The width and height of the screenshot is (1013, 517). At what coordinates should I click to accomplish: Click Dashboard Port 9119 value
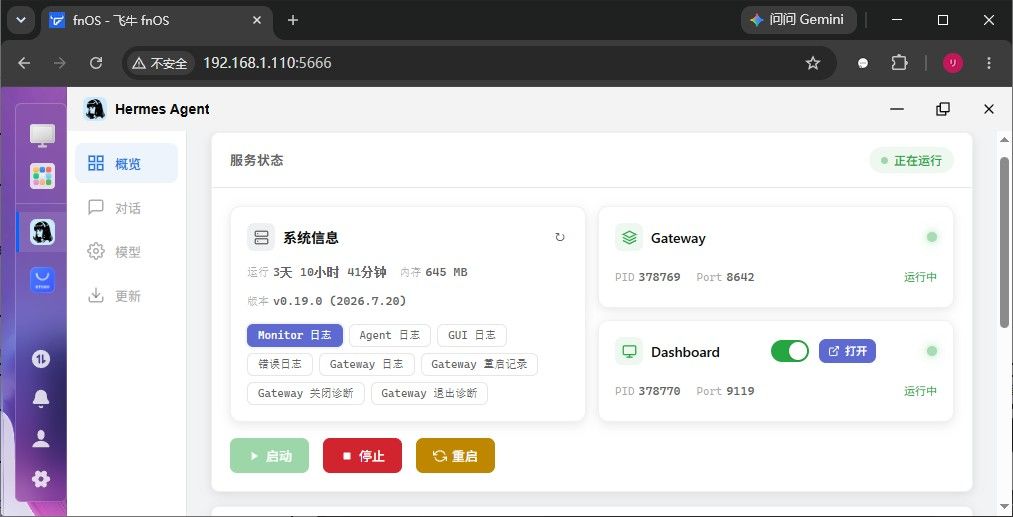740,391
